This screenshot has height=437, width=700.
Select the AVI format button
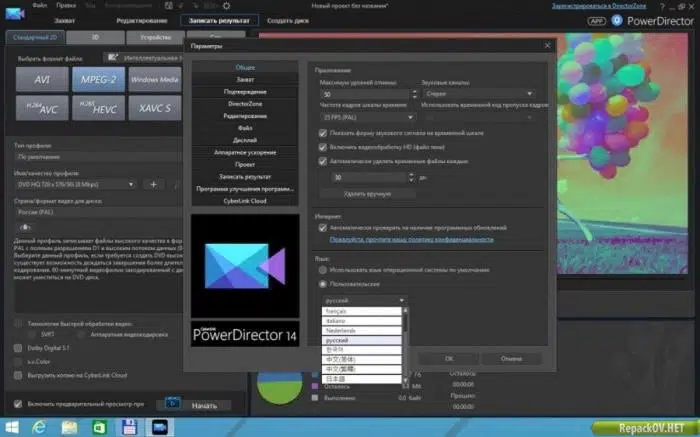pyautogui.click(x=42, y=79)
